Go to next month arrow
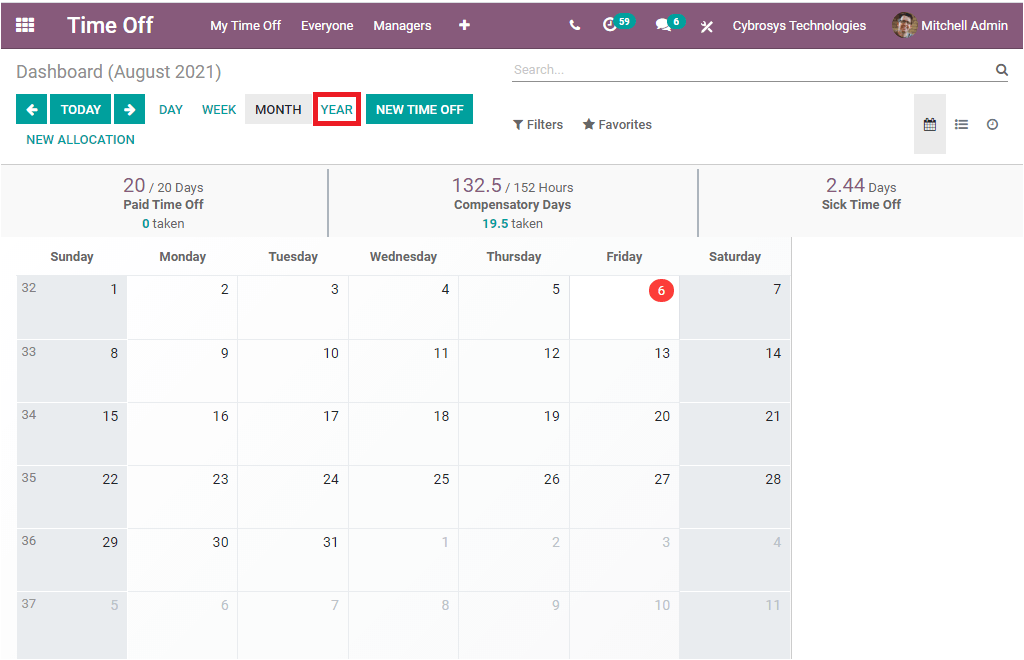1024x660 pixels. 129,110
